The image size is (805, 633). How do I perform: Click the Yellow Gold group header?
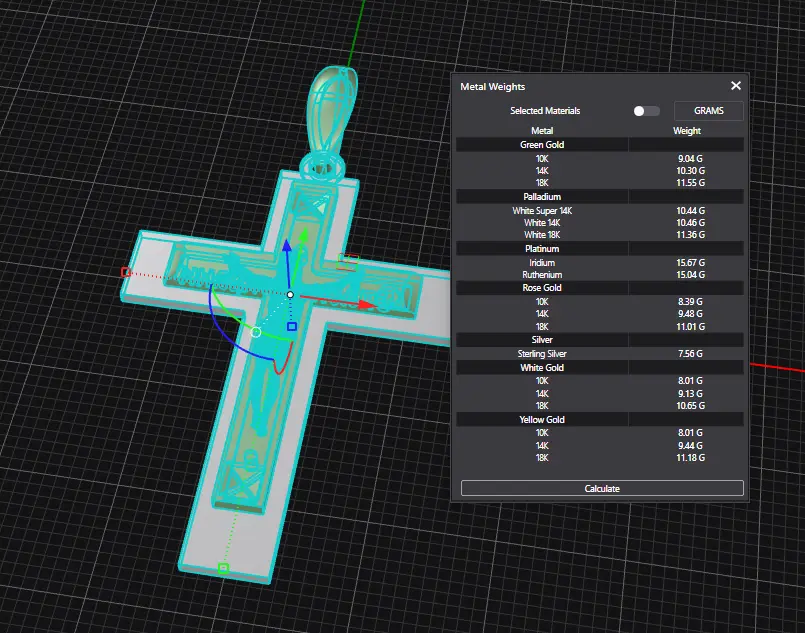(542, 420)
